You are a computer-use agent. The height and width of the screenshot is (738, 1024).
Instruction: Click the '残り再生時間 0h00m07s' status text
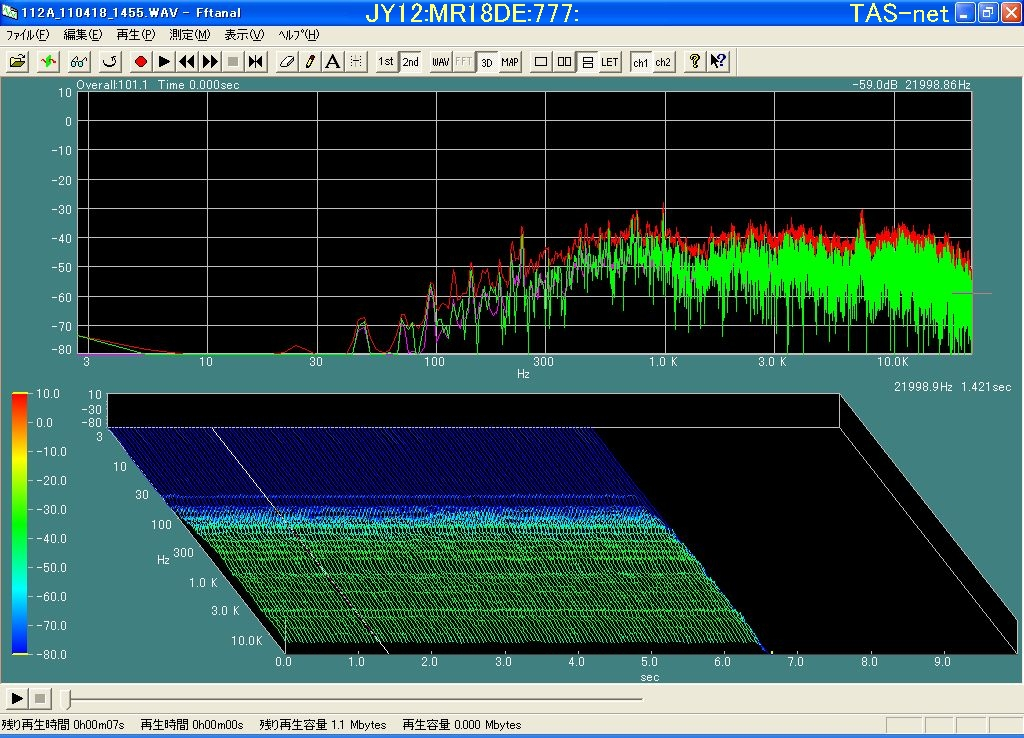(63, 725)
